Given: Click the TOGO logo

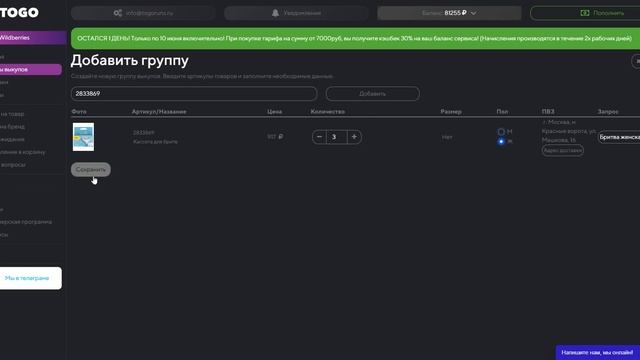Looking at the screenshot, I should (x=19, y=13).
